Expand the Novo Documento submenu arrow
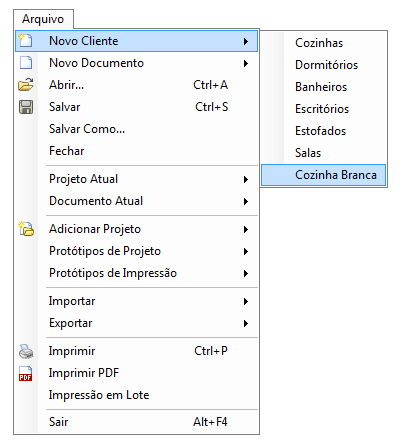The image size is (409, 447). (246, 63)
